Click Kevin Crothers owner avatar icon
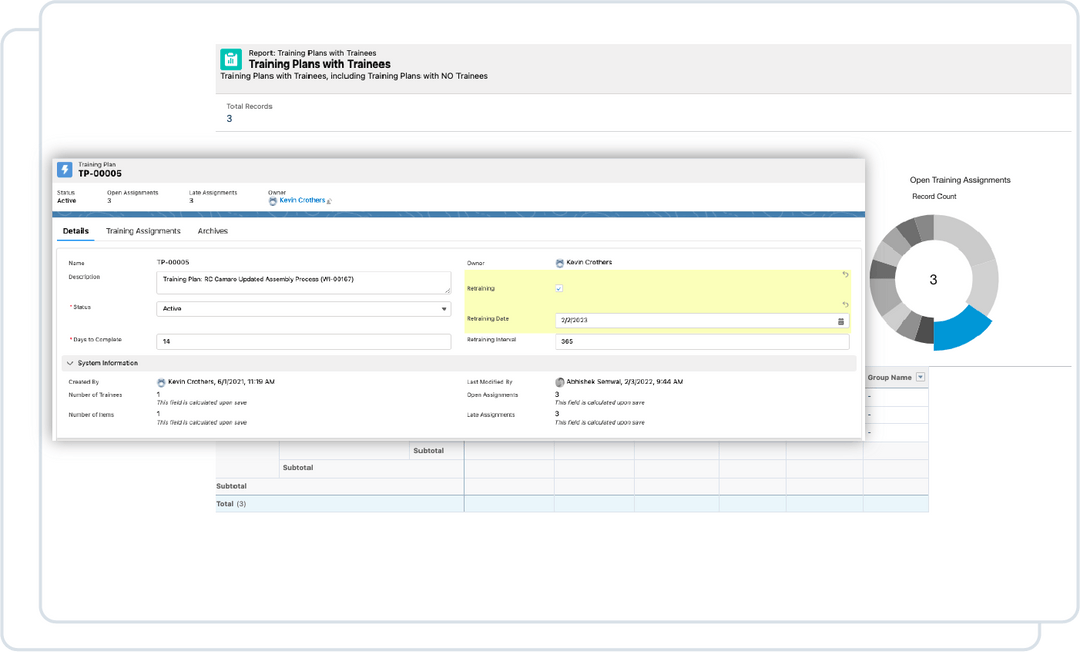Image resolution: width=1080 pixels, height=652 pixels. click(x=560, y=263)
